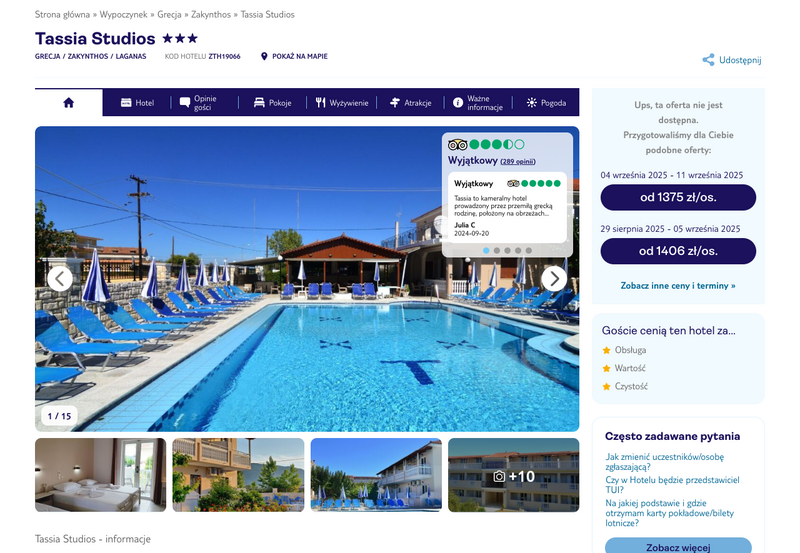This screenshot has height=553, width=800.
Task: Open Pokoje tab with bed icon
Action: click(272, 103)
